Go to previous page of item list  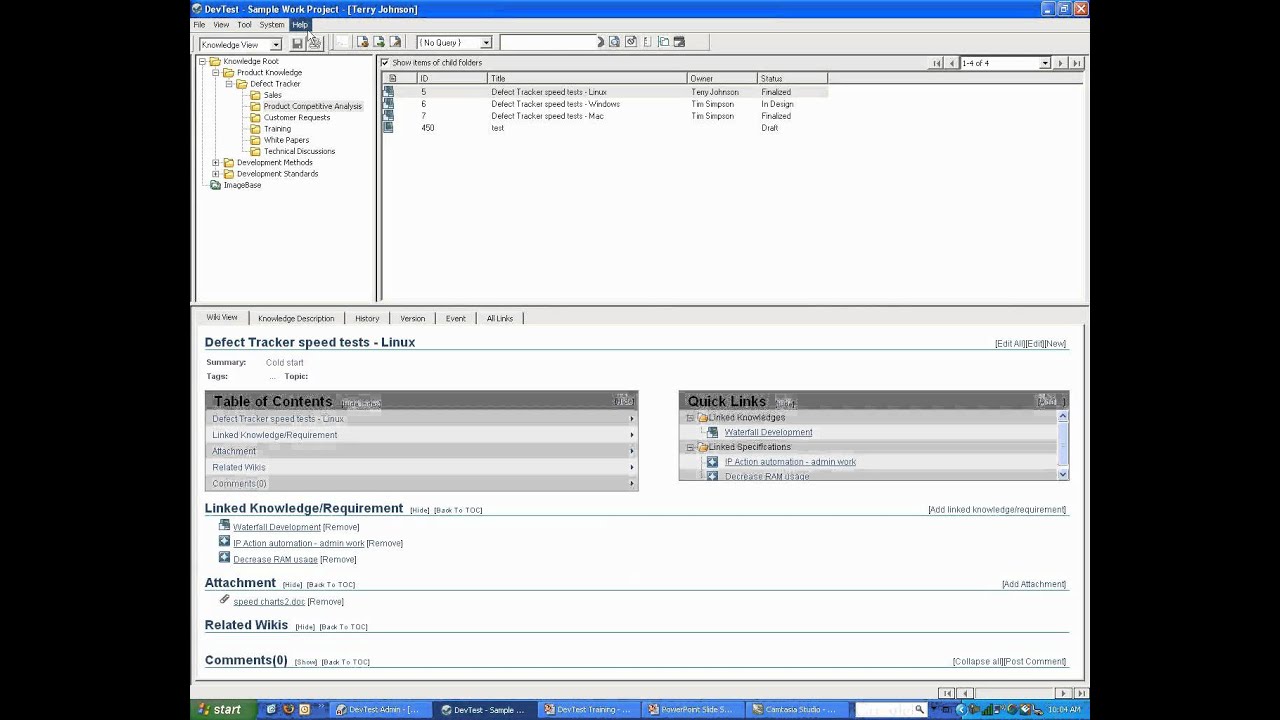tap(952, 63)
